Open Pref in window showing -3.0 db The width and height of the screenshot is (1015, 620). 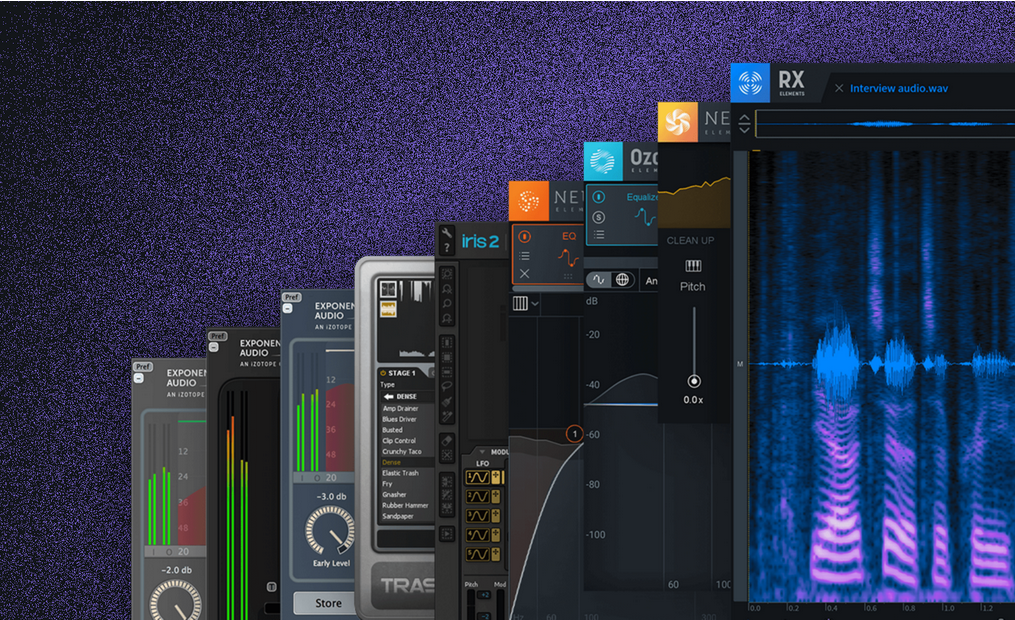pos(292,297)
